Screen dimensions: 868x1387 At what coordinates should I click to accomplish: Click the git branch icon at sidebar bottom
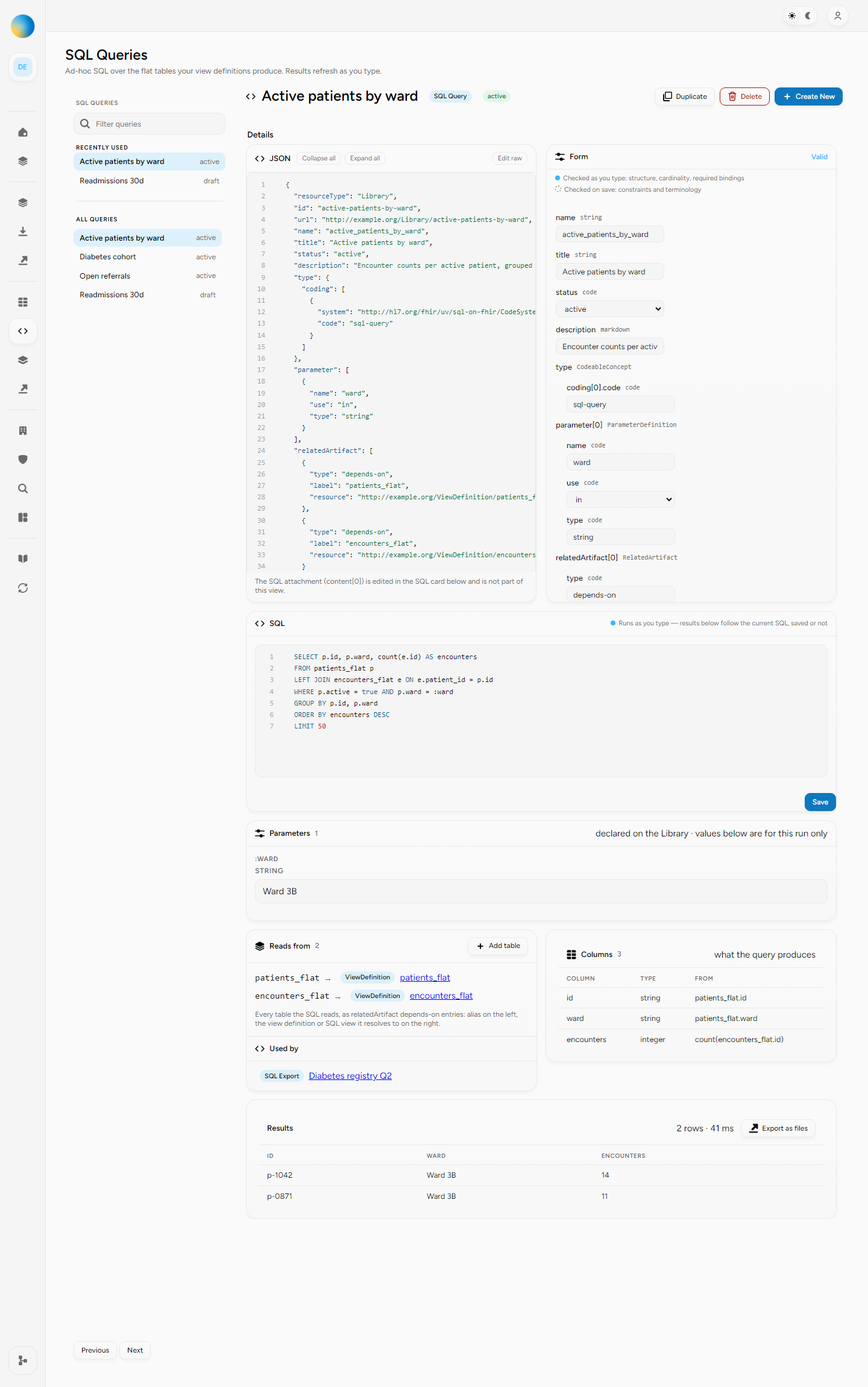[x=23, y=1360]
